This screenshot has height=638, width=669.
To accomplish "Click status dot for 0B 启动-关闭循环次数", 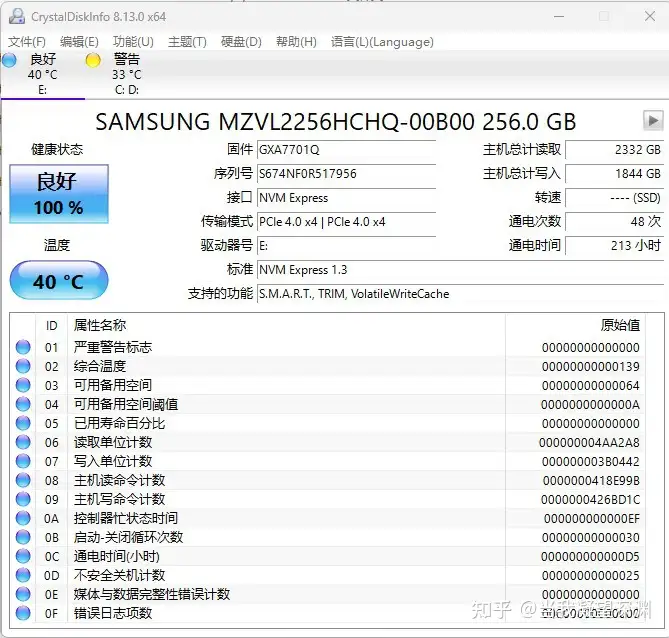I will [23, 537].
